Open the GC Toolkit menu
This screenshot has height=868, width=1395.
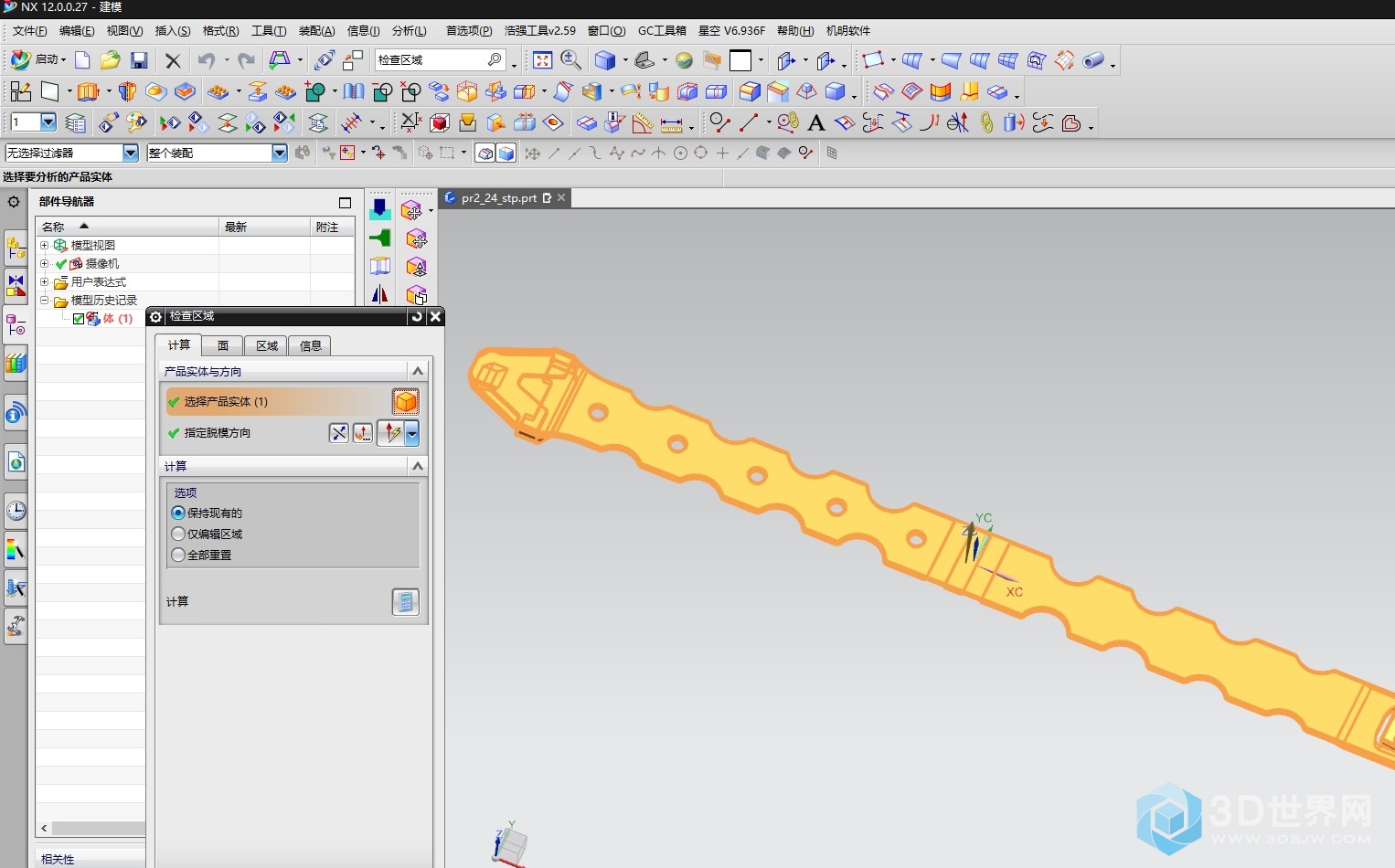[662, 31]
